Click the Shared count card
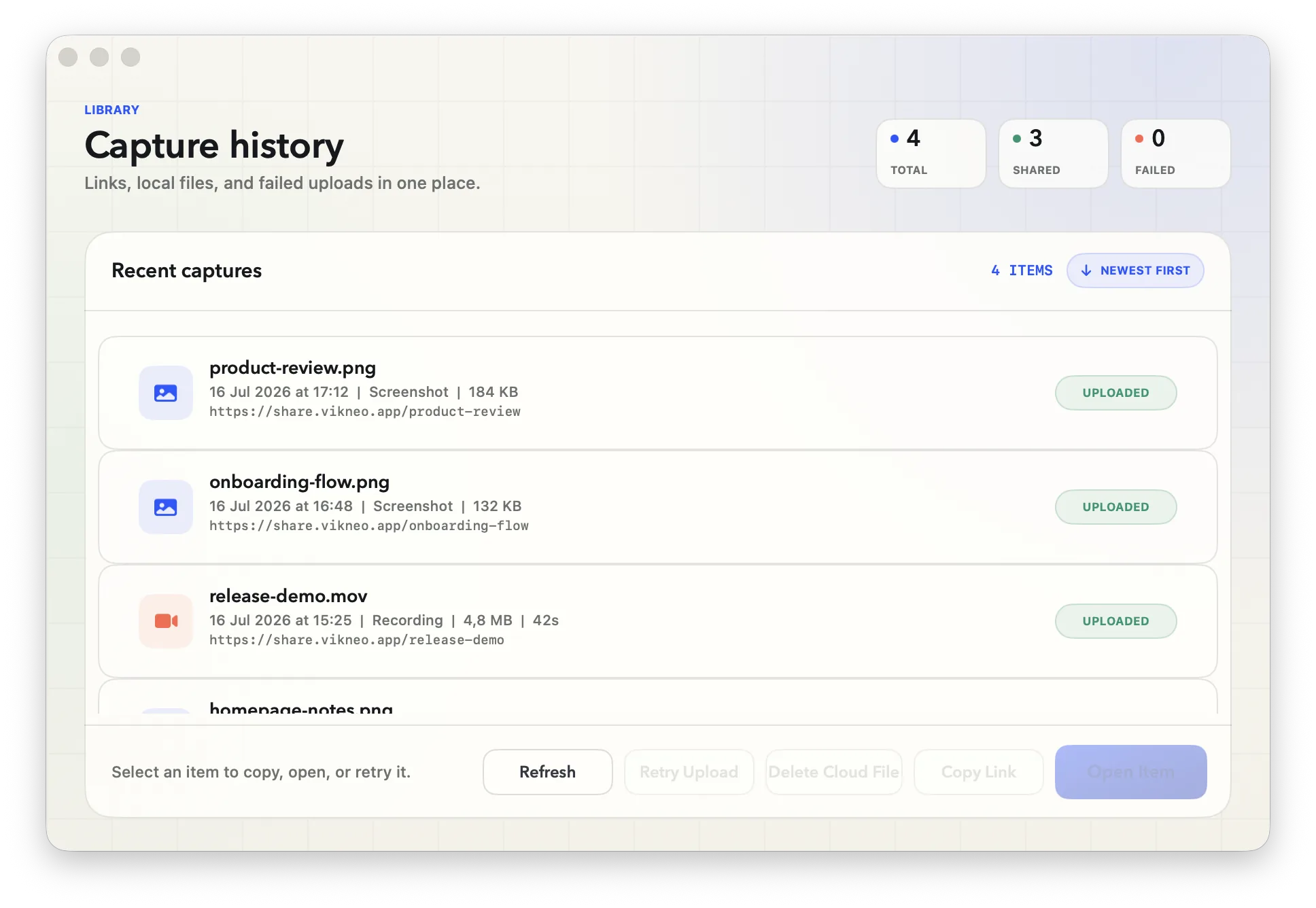 pyautogui.click(x=1053, y=154)
